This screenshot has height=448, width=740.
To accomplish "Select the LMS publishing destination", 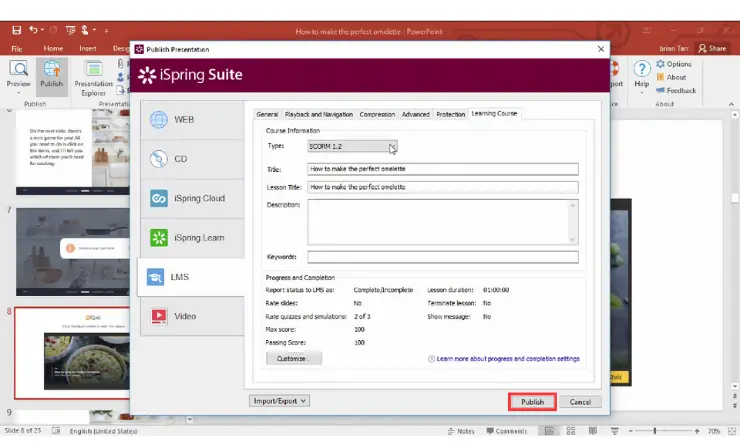I will coord(191,277).
